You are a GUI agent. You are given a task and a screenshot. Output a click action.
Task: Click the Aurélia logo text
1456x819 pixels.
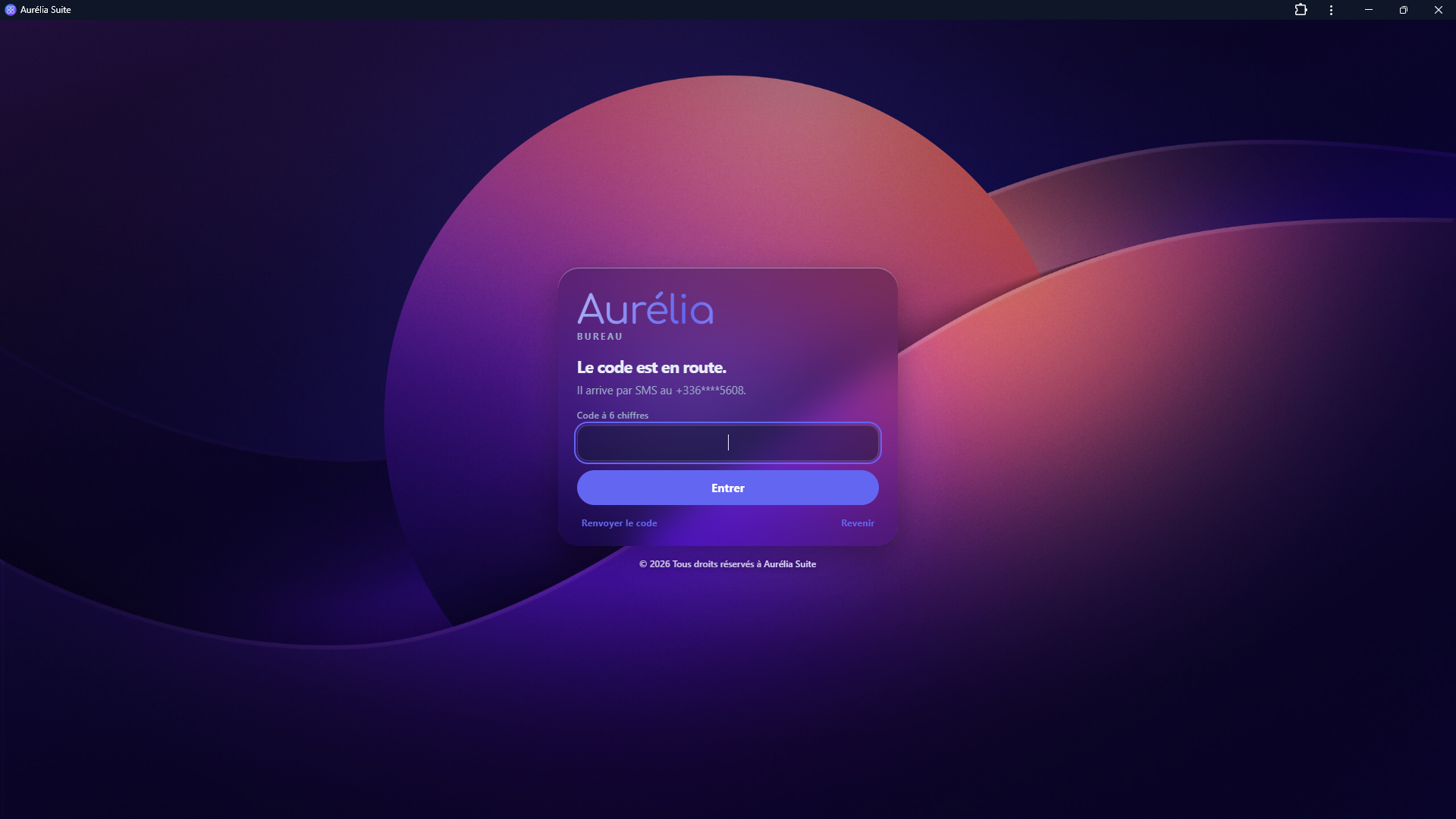(x=645, y=309)
